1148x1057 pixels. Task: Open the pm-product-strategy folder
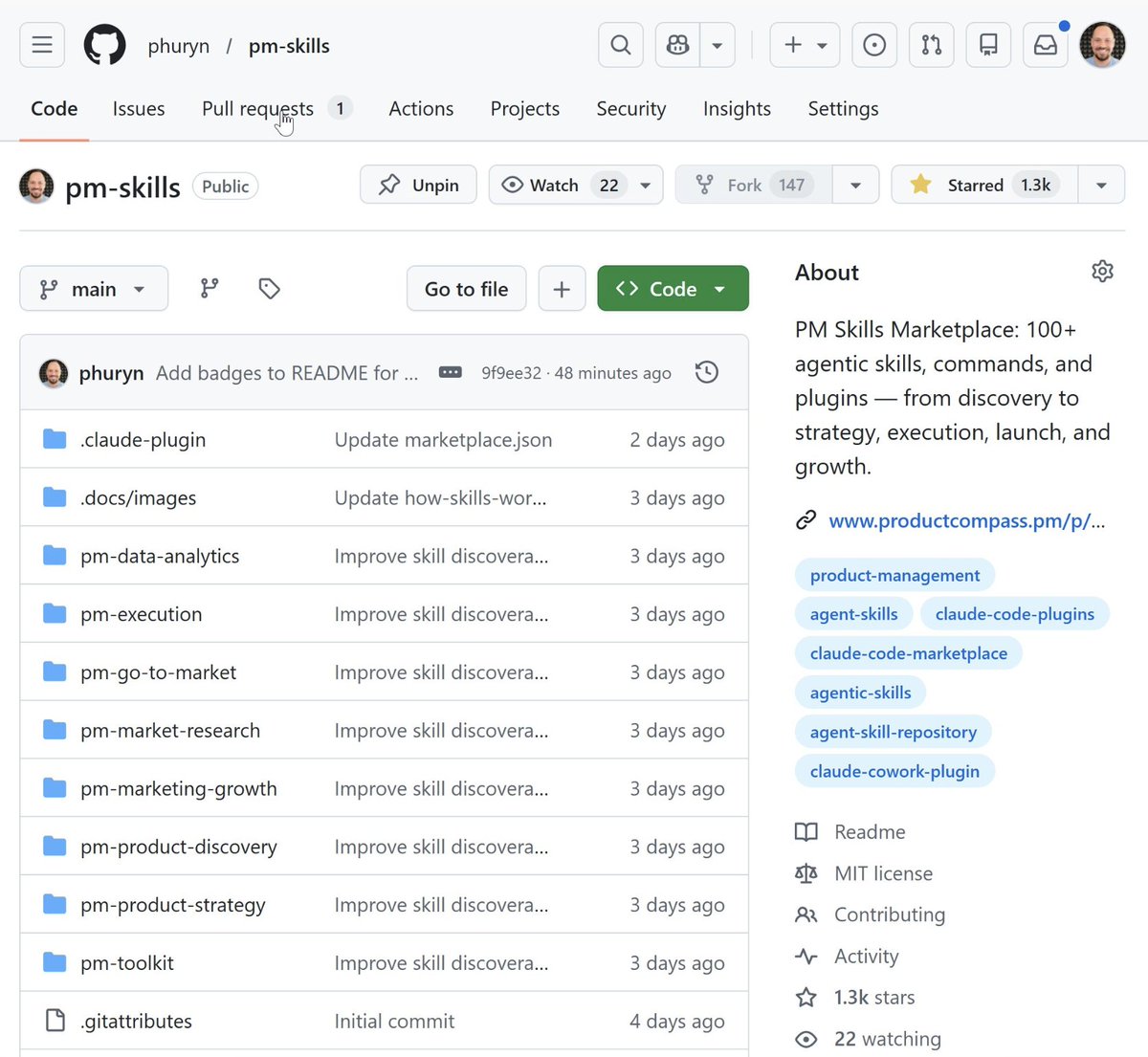[x=173, y=906]
